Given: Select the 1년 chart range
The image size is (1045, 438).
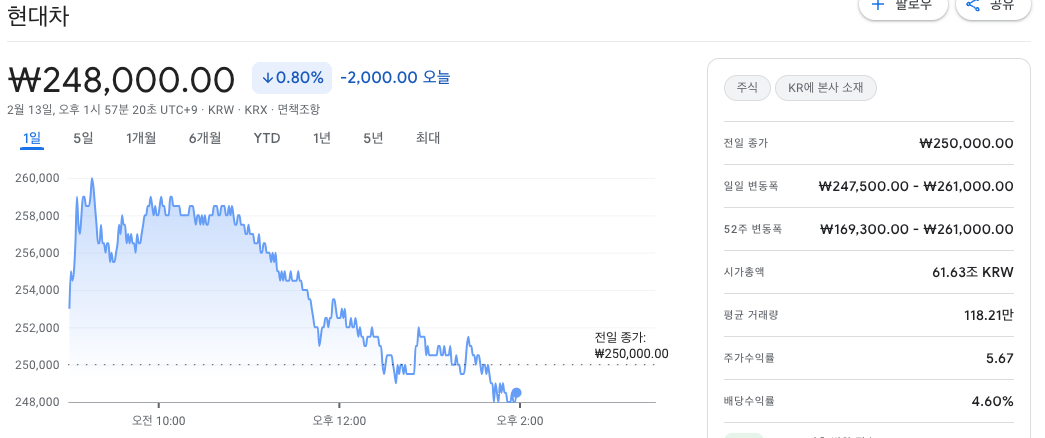Looking at the screenshot, I should [322, 138].
